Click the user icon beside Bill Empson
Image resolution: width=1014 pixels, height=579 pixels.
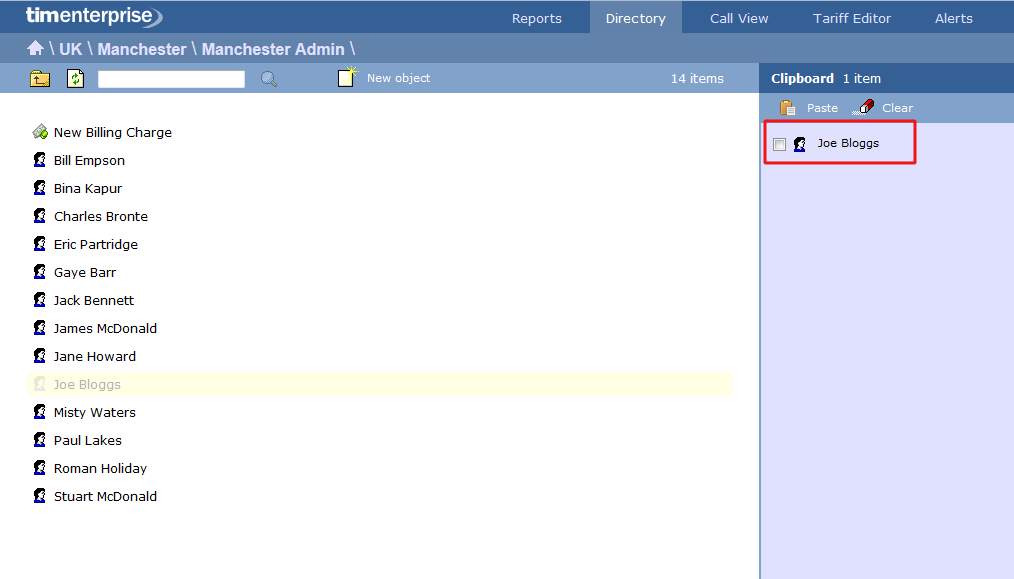(x=41, y=160)
